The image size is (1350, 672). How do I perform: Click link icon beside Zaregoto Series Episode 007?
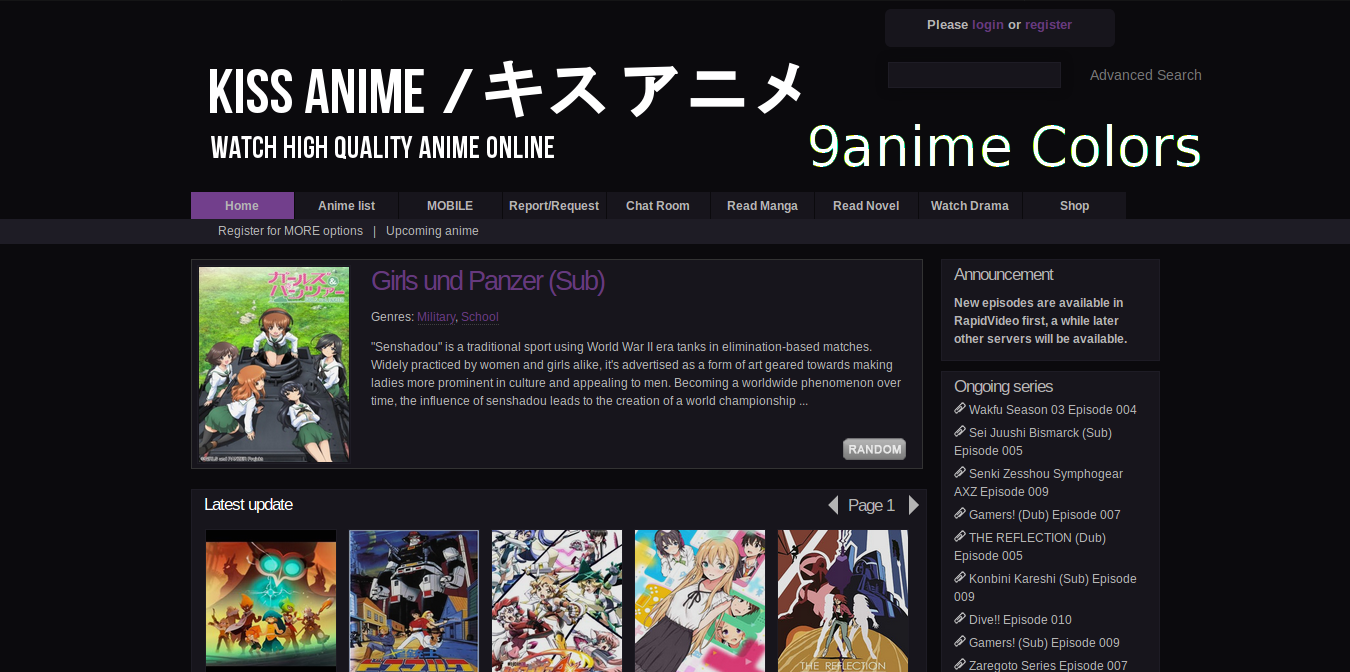click(x=960, y=665)
